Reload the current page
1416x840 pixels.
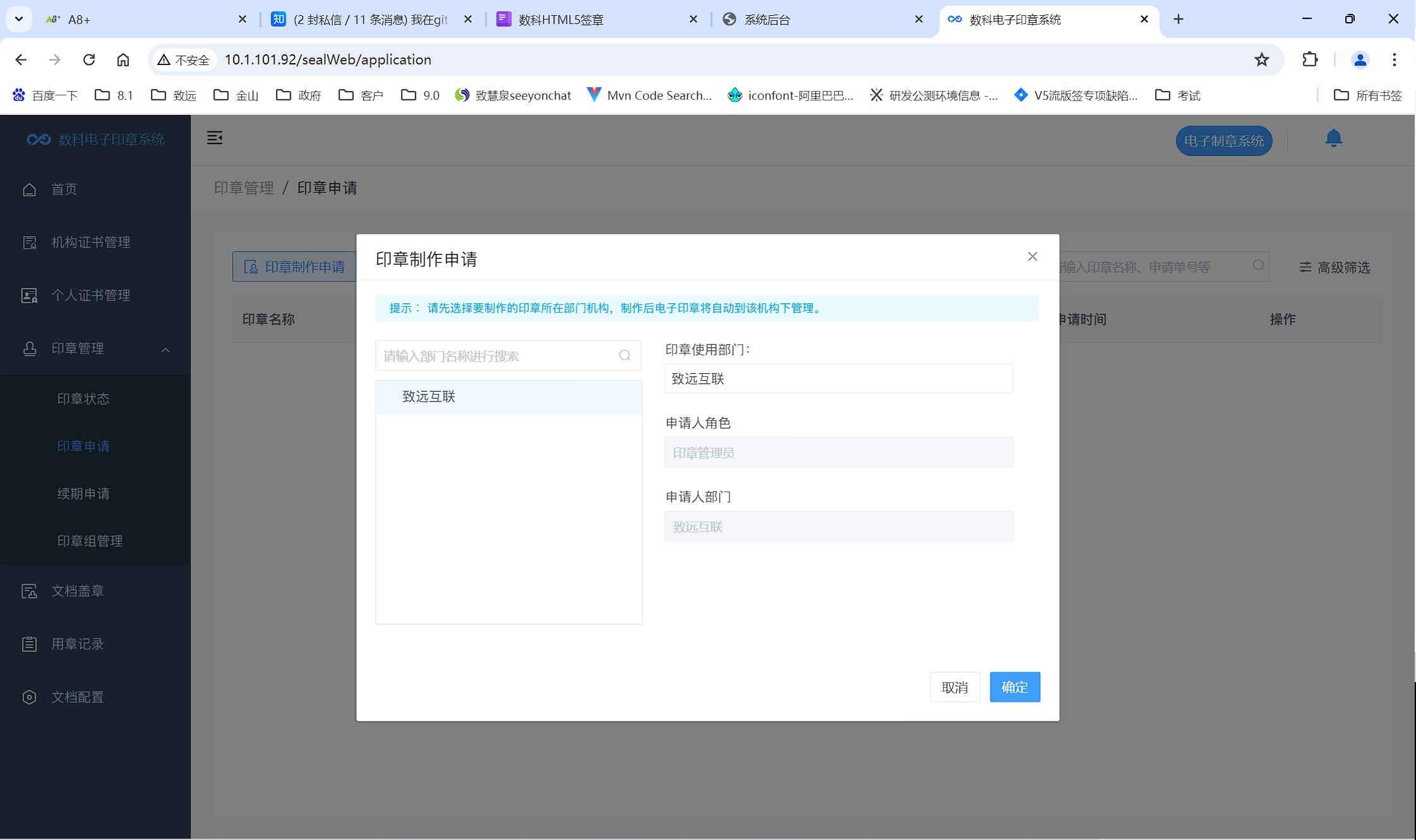click(89, 59)
